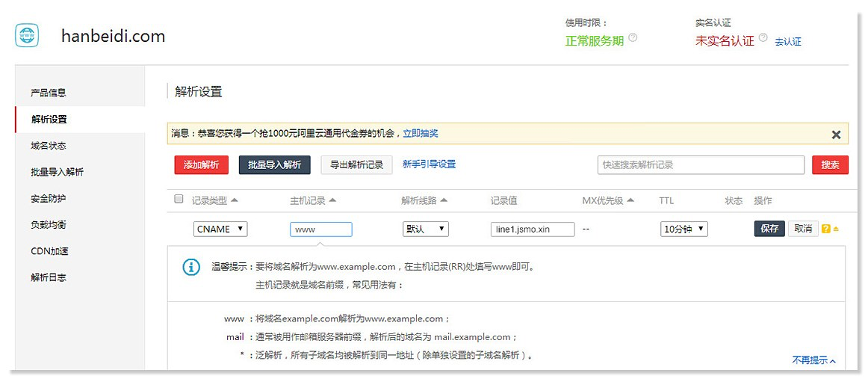
Task: Sort by MX优先级 column arrow
Action: pyautogui.click(x=631, y=200)
